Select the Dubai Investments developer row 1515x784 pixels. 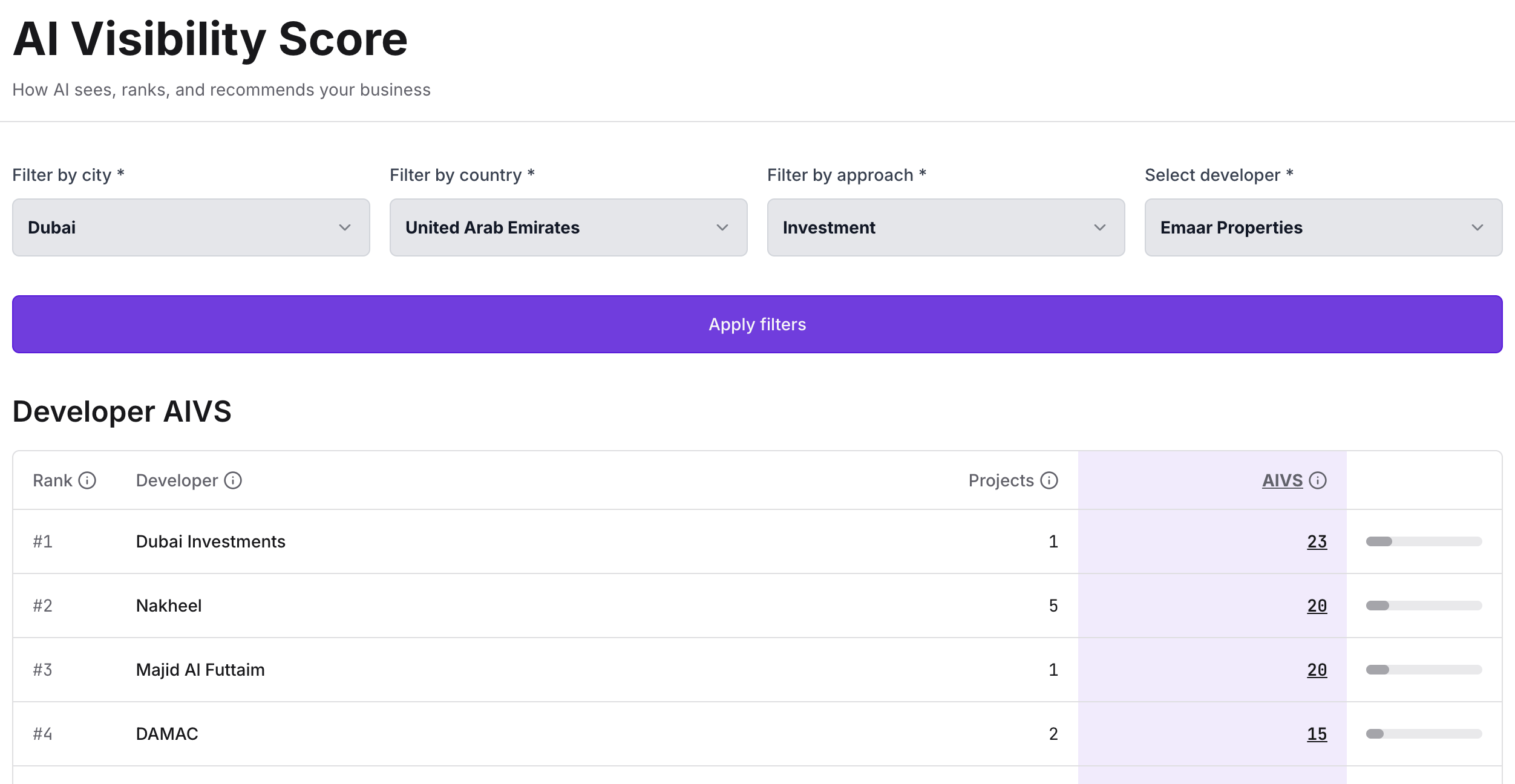pyautogui.click(x=211, y=541)
